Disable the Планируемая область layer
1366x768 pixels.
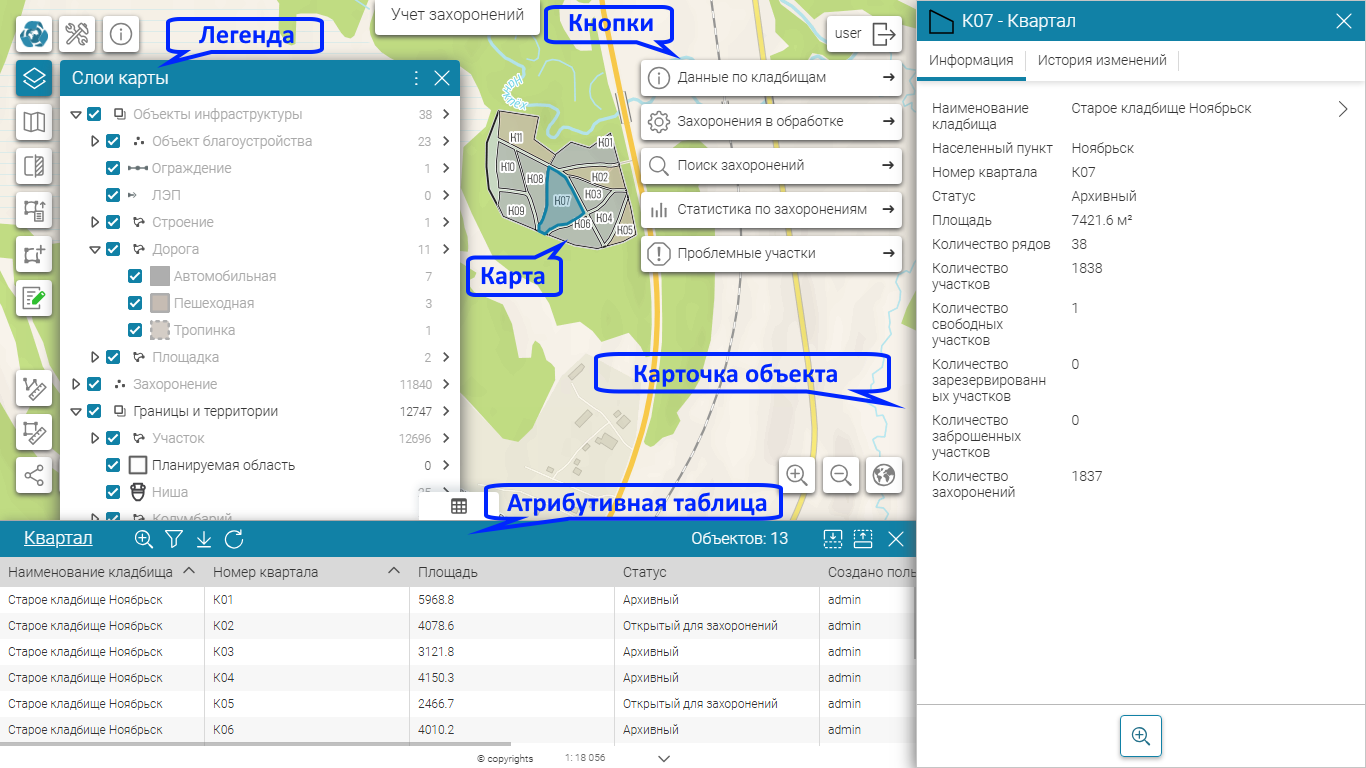point(113,465)
